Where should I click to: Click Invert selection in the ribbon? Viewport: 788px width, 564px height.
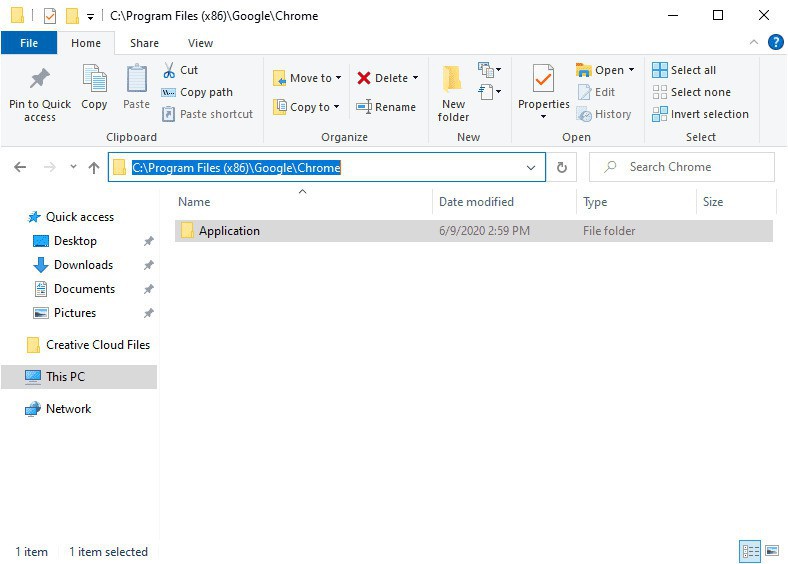(x=700, y=114)
